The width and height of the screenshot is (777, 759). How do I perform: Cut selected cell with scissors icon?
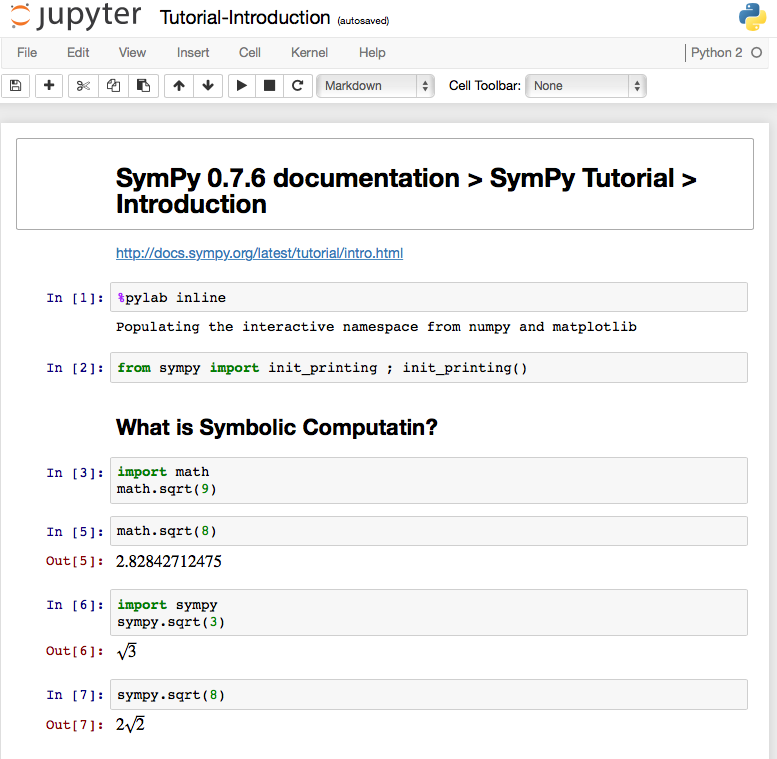coord(83,86)
